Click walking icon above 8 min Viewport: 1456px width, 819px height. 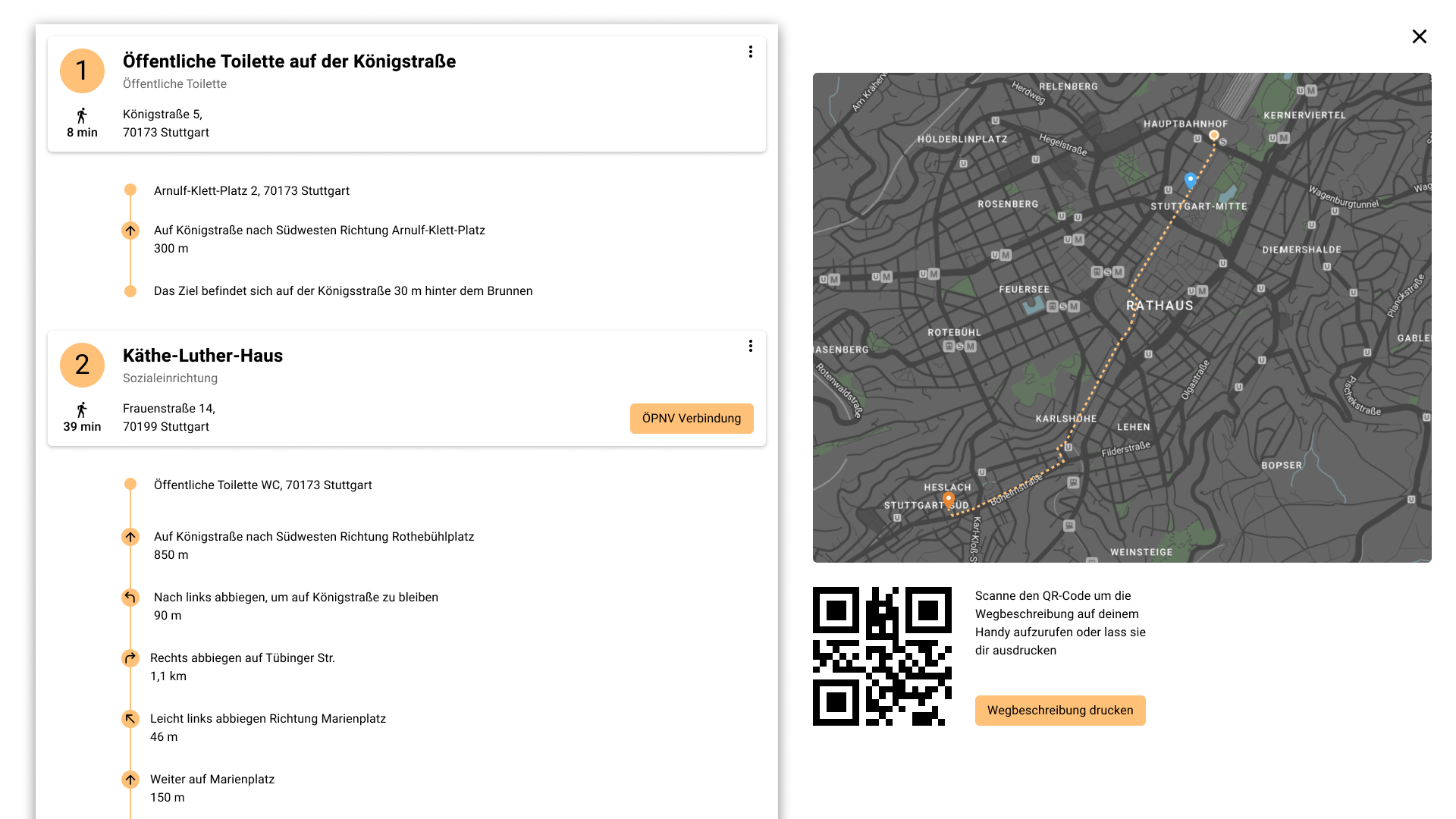click(82, 115)
